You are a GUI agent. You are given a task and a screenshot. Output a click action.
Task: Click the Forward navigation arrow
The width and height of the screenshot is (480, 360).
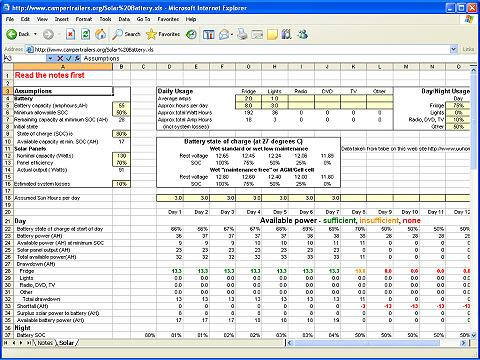click(48, 34)
